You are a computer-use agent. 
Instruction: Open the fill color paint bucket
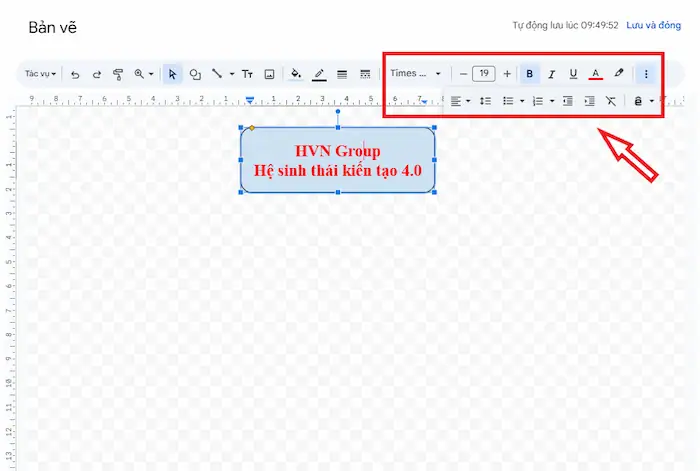tap(296, 74)
